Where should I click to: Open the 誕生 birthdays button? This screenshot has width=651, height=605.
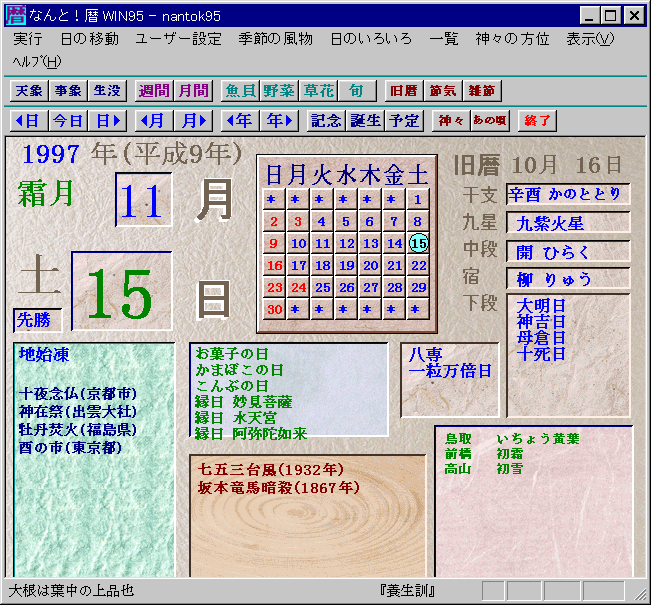point(365,121)
